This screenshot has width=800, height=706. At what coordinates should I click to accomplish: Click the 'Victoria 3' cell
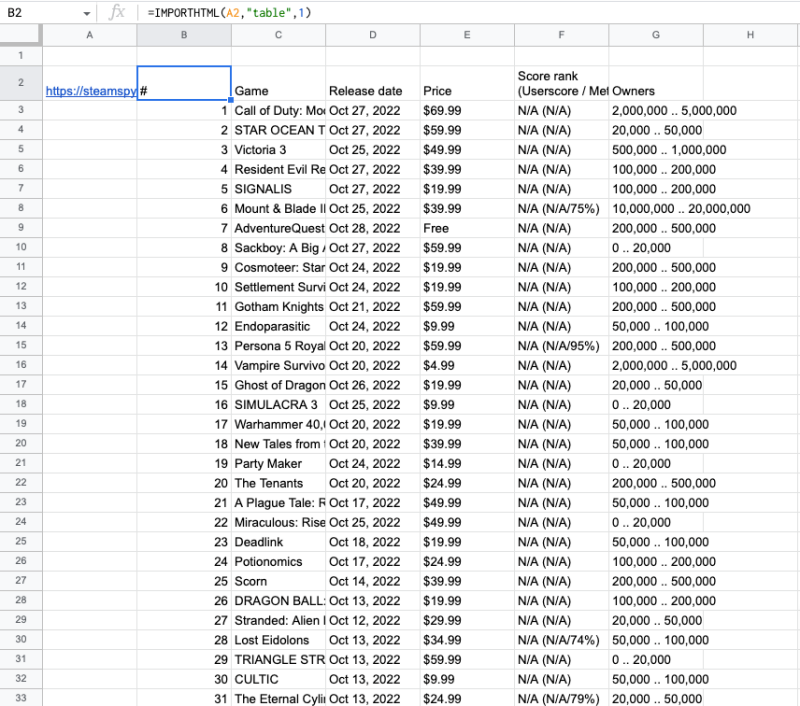pyautogui.click(x=278, y=150)
